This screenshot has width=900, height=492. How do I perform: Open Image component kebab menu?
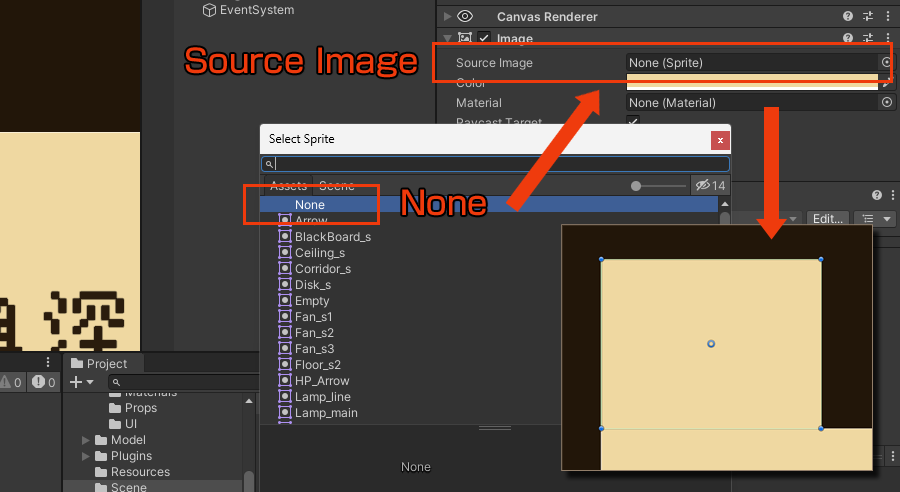[x=886, y=38]
